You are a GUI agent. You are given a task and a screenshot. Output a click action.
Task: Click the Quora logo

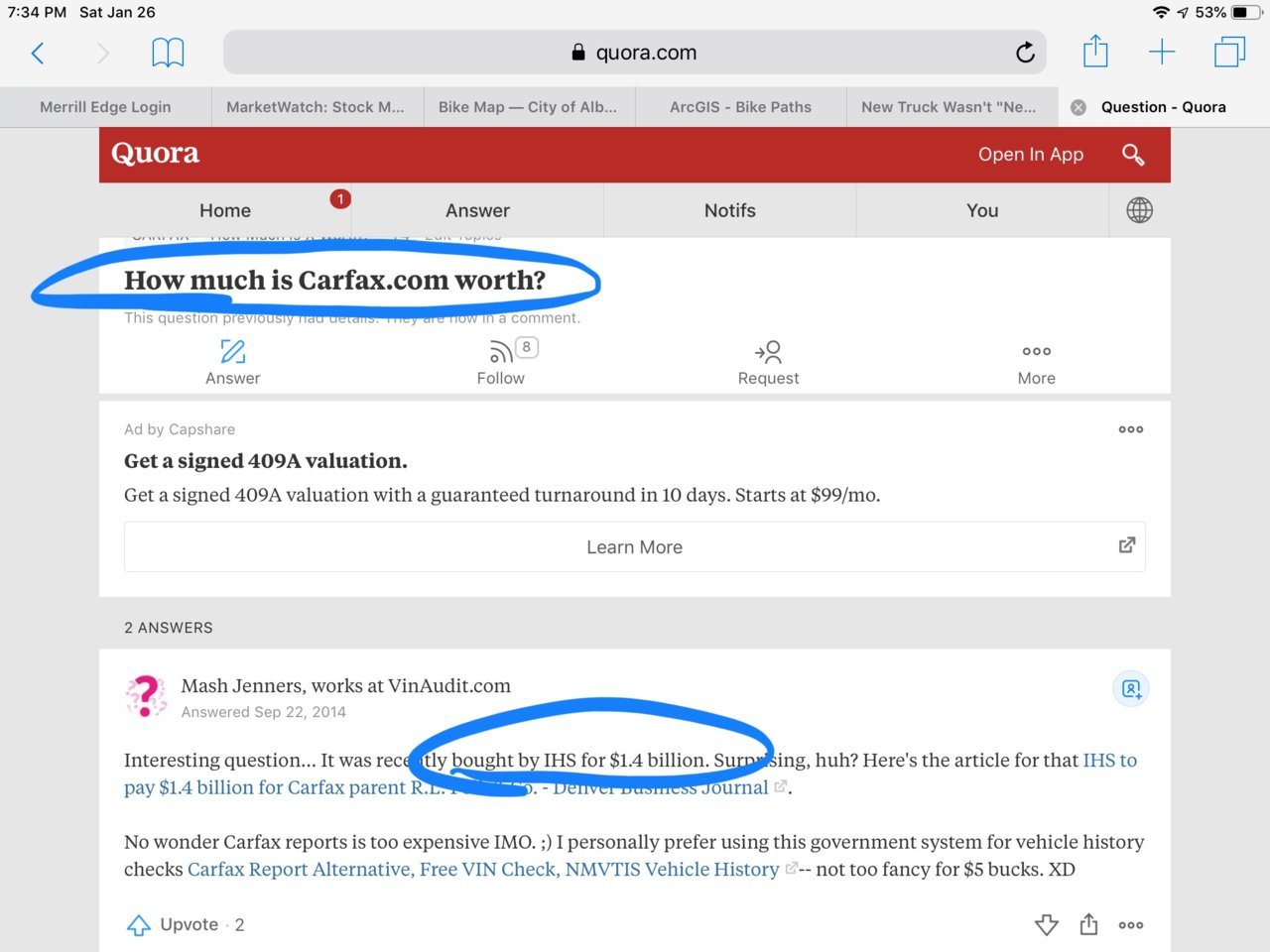tap(155, 154)
